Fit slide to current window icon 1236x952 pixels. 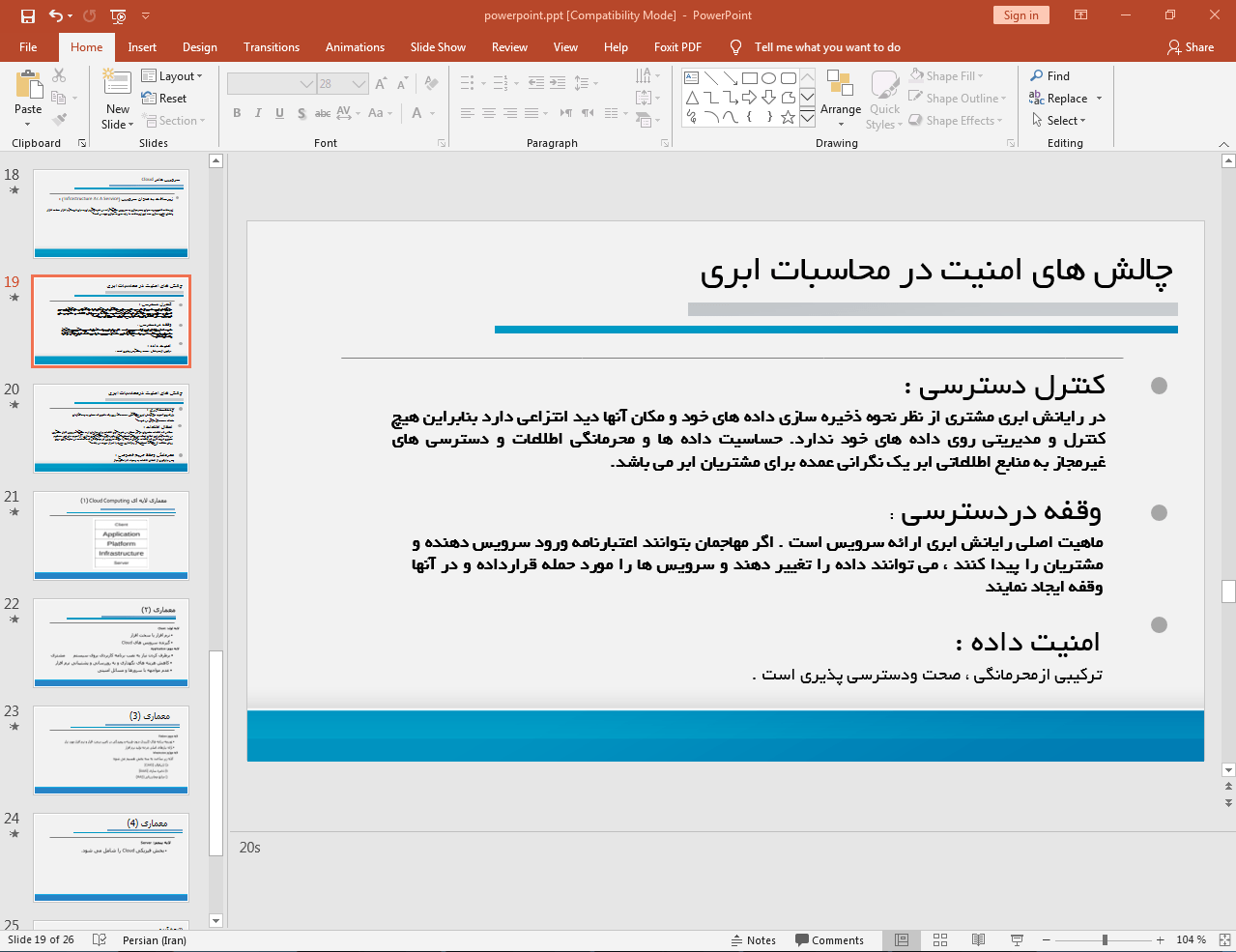click(x=1223, y=940)
